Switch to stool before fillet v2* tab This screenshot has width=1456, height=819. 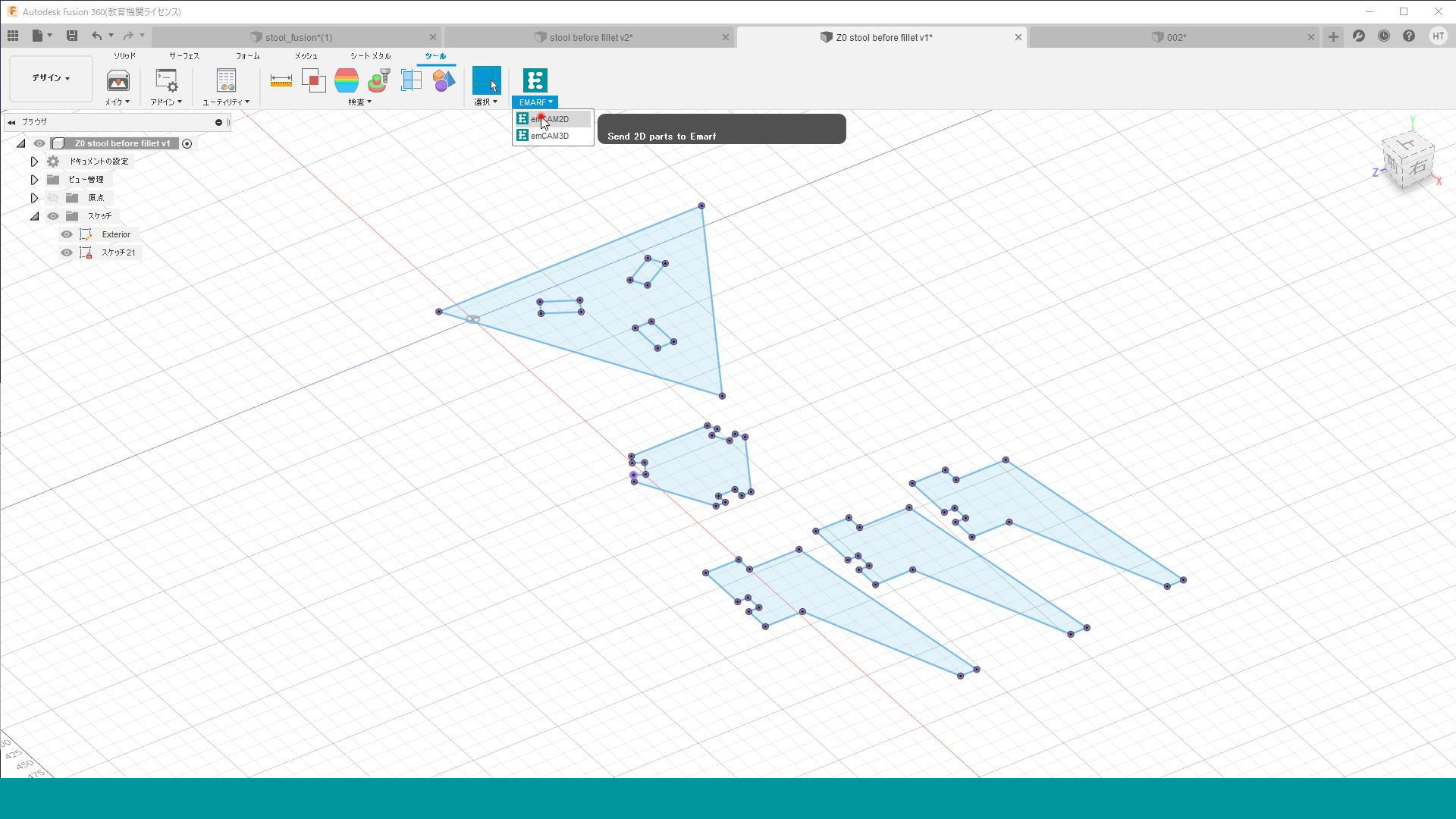click(x=590, y=37)
